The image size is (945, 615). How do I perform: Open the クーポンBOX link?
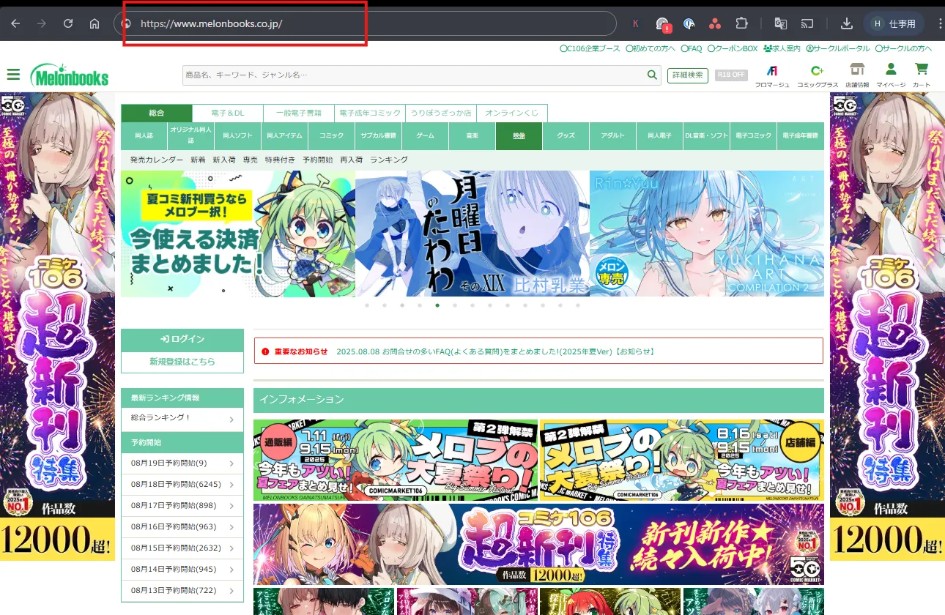(x=732, y=48)
